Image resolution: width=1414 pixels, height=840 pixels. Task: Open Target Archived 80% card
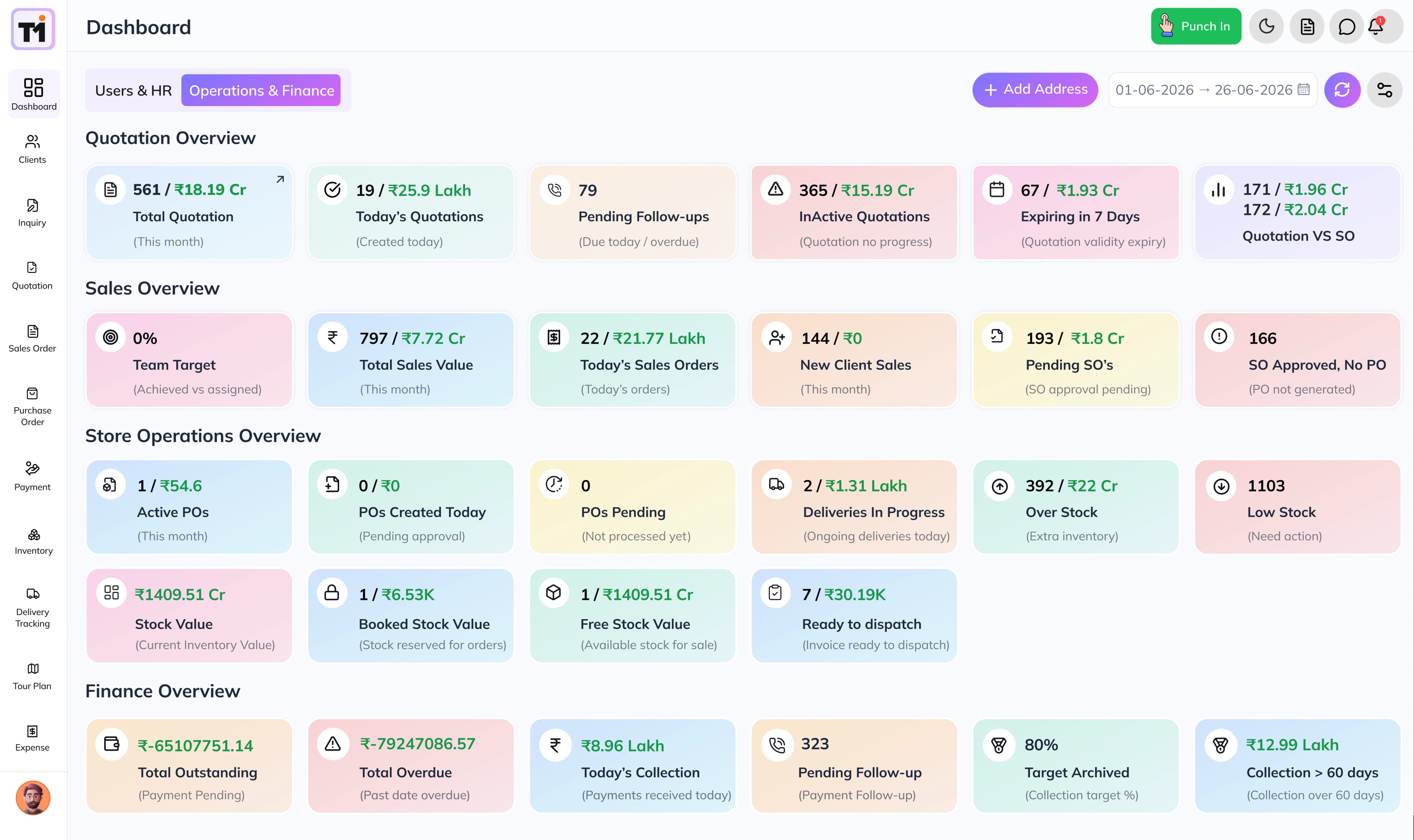1076,766
